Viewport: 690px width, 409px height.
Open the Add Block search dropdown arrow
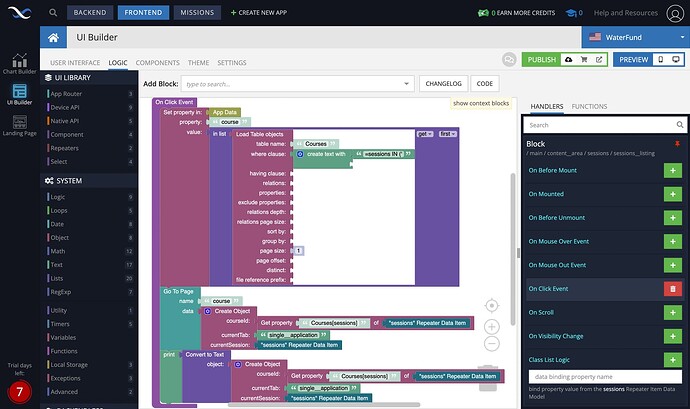(x=406, y=84)
